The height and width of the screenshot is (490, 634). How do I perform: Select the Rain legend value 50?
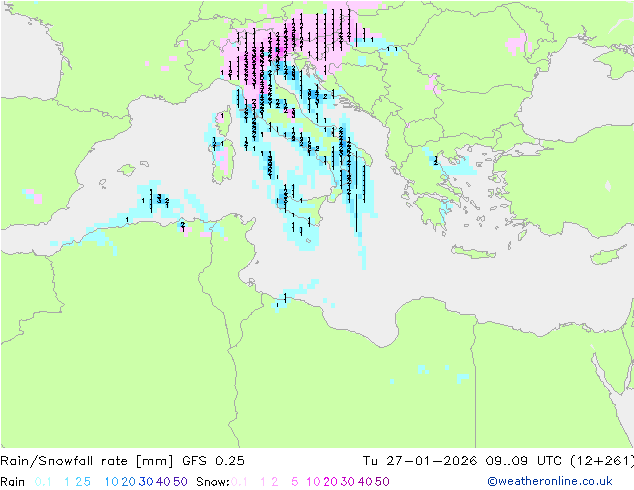pyautogui.click(x=180, y=482)
